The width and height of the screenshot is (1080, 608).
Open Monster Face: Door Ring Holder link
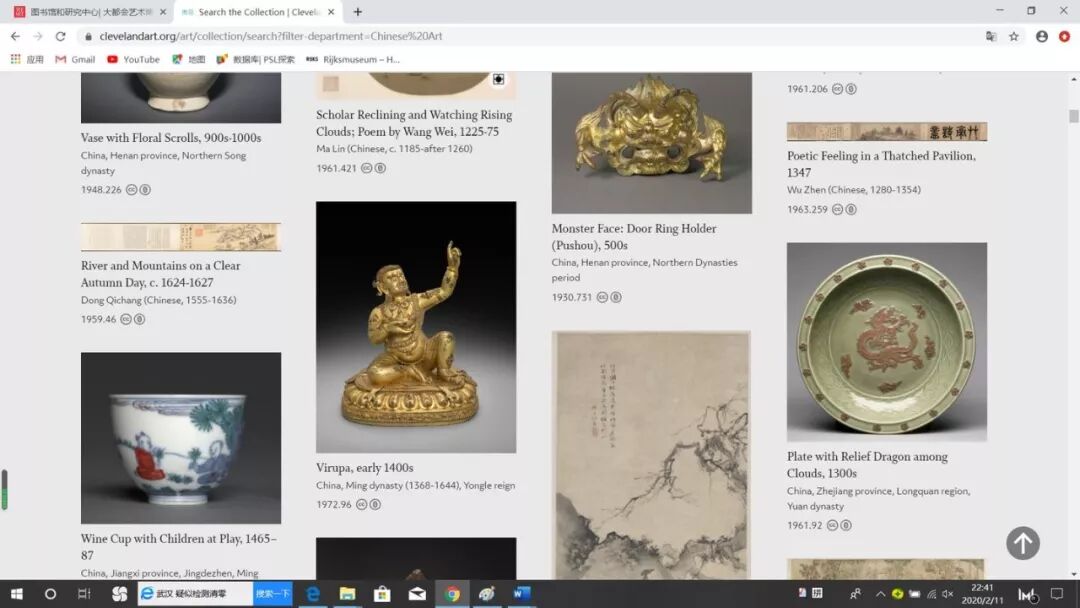coord(634,237)
